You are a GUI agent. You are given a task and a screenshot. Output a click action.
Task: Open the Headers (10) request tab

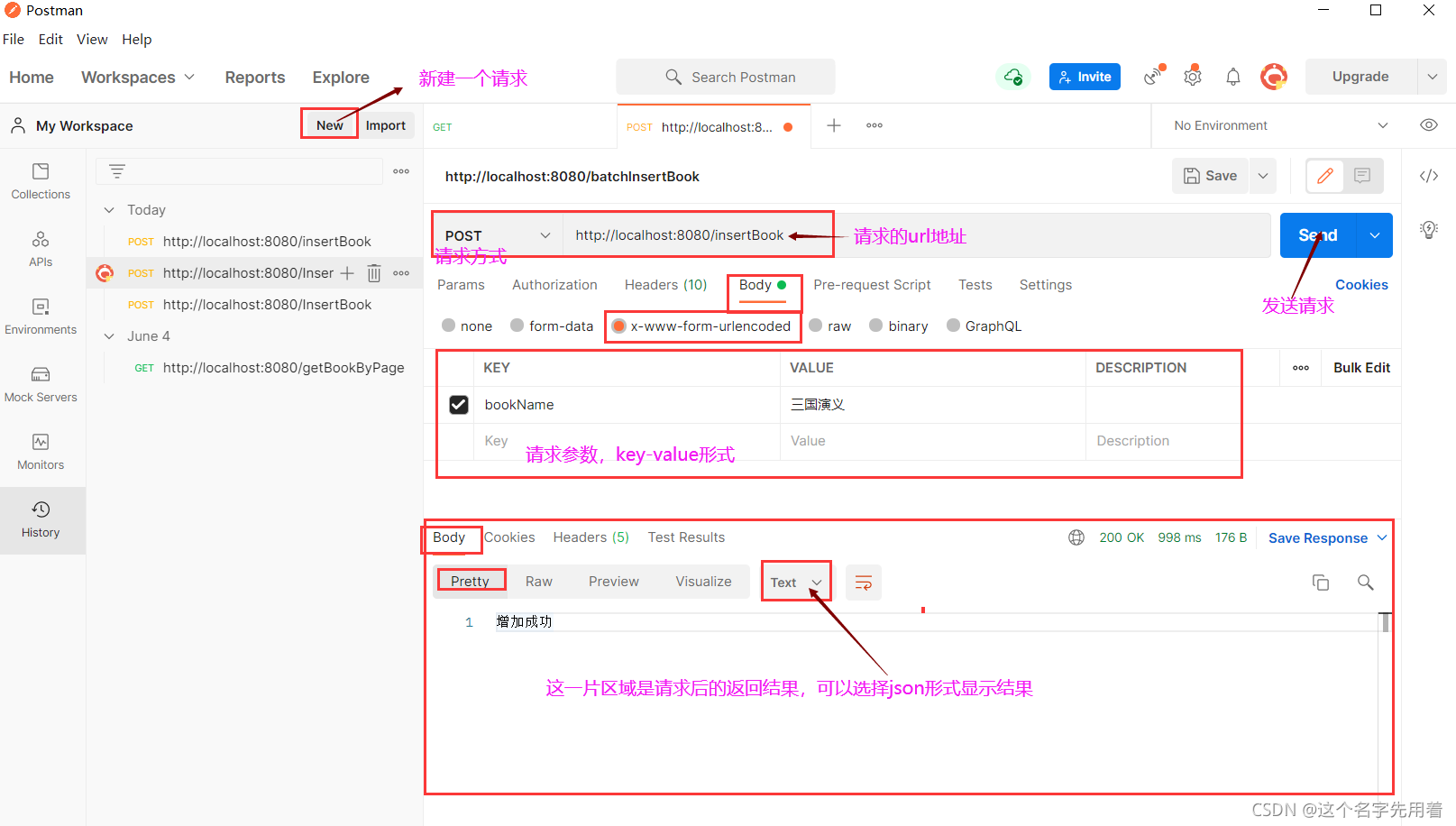(665, 285)
